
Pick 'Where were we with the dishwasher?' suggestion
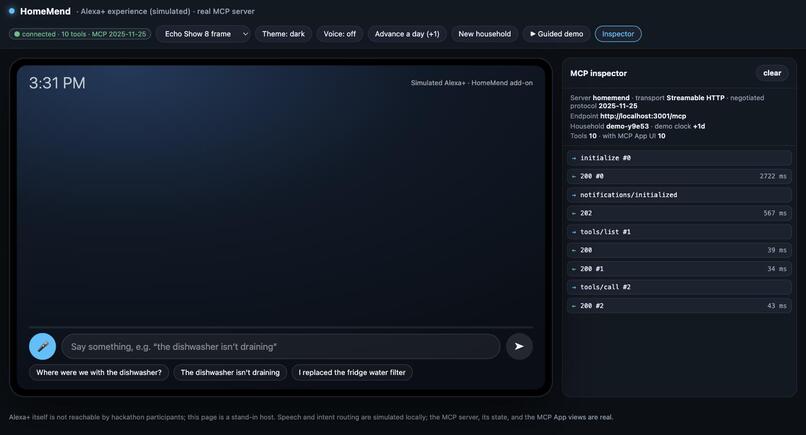tap(99, 372)
